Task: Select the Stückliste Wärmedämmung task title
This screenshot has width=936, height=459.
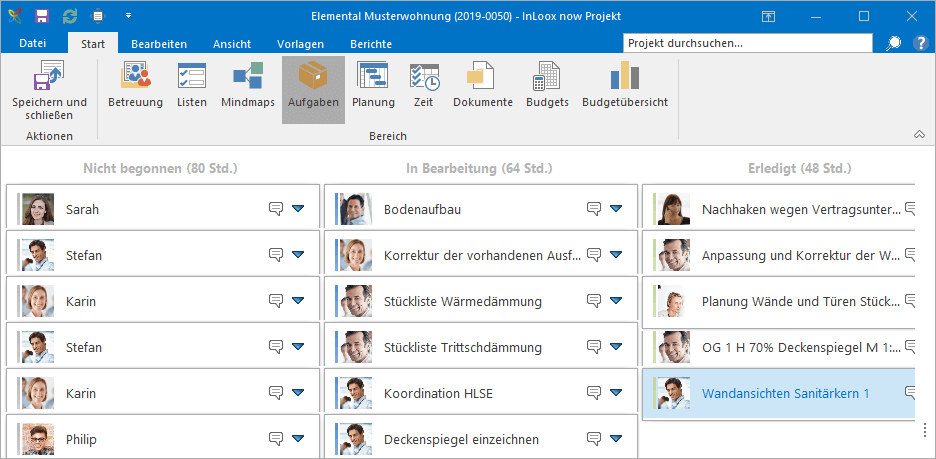Action: pos(463,301)
